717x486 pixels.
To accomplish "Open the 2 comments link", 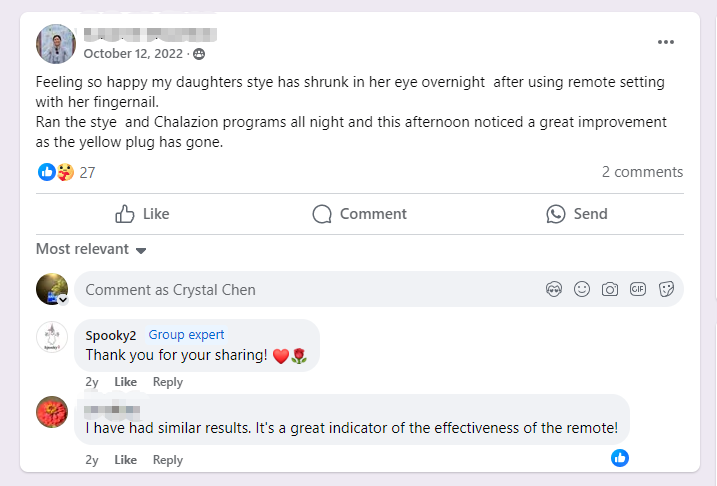I will (x=642, y=172).
